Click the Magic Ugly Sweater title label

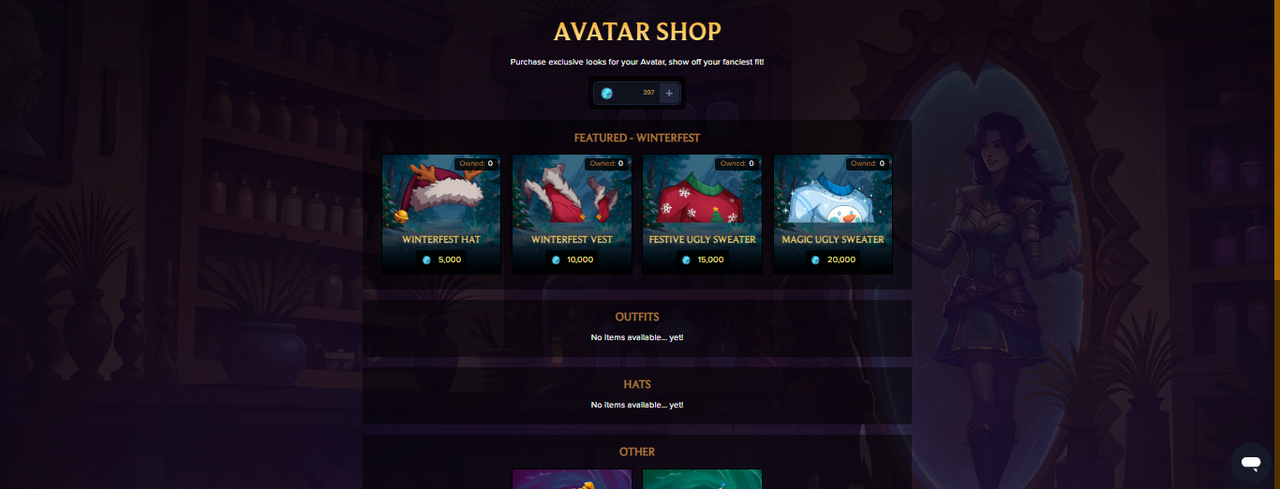point(833,240)
